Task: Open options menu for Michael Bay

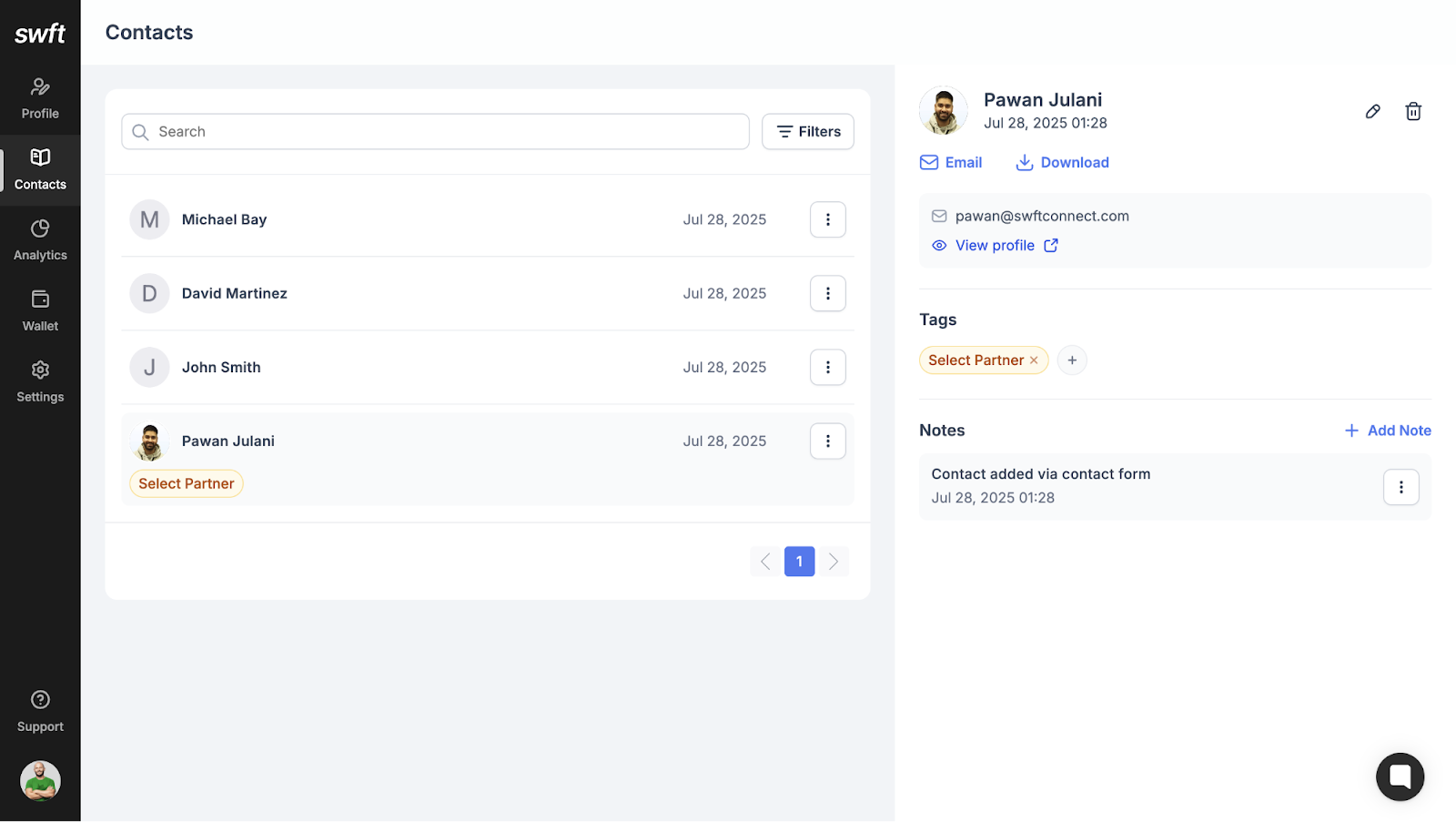Action: coord(827,219)
